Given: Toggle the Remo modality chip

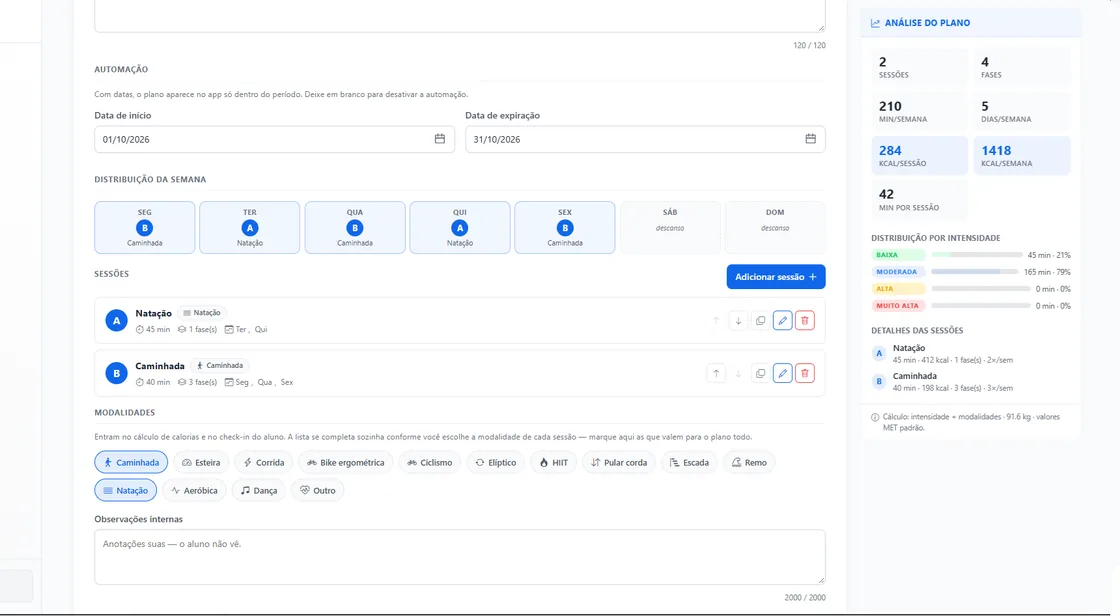Looking at the screenshot, I should tap(749, 462).
